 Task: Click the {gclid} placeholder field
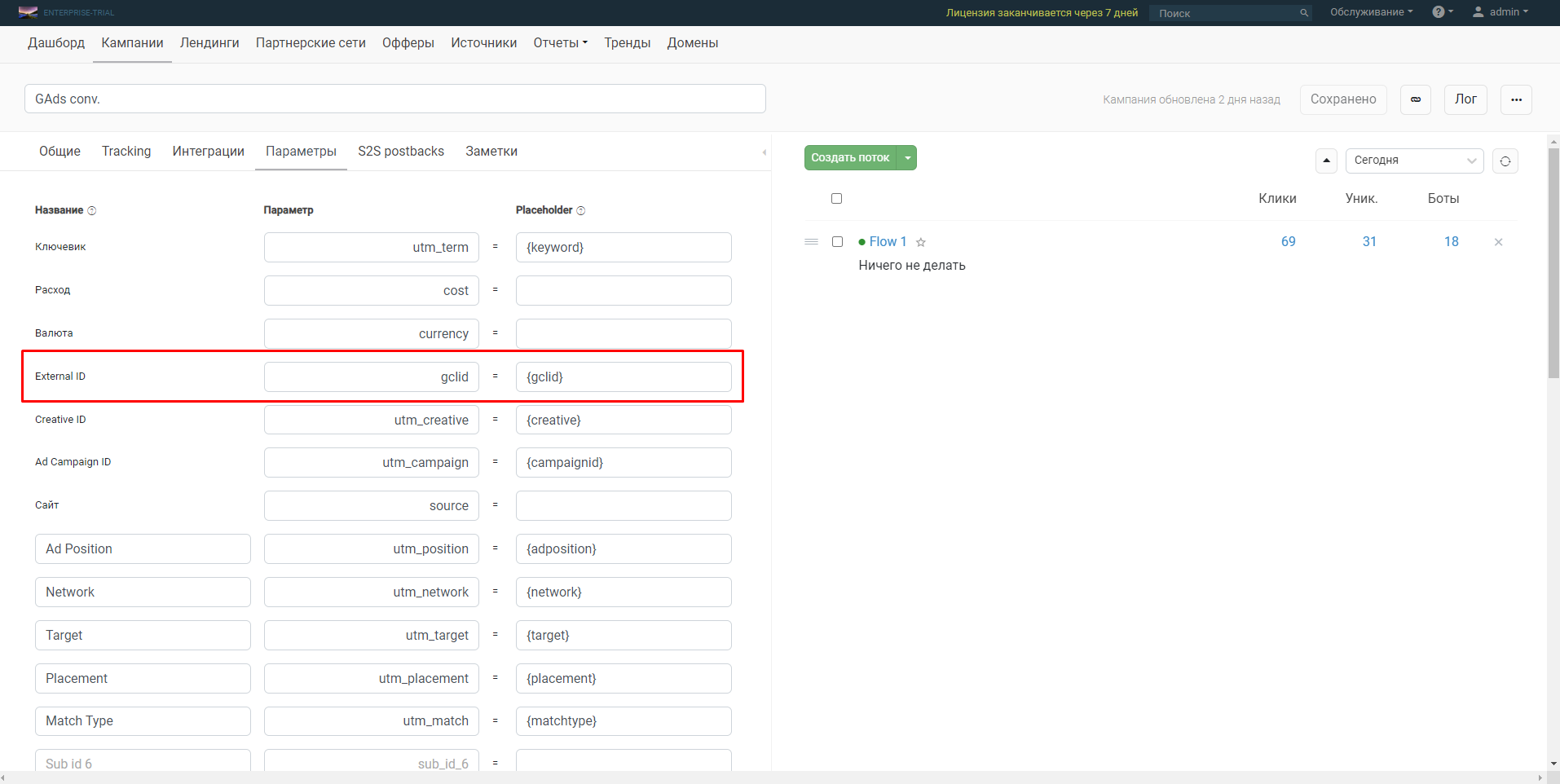point(624,377)
